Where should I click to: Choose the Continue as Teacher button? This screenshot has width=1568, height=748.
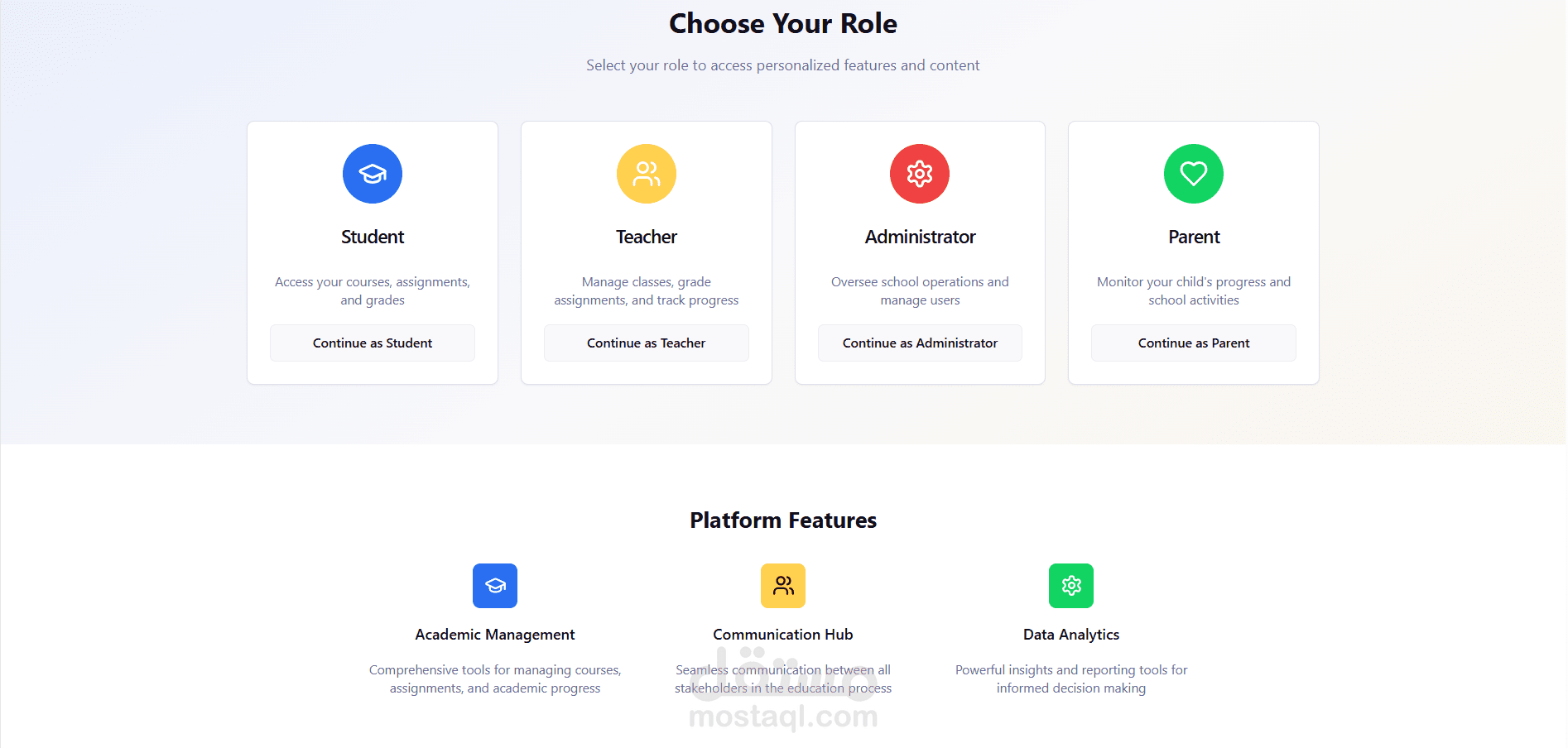[x=647, y=343]
